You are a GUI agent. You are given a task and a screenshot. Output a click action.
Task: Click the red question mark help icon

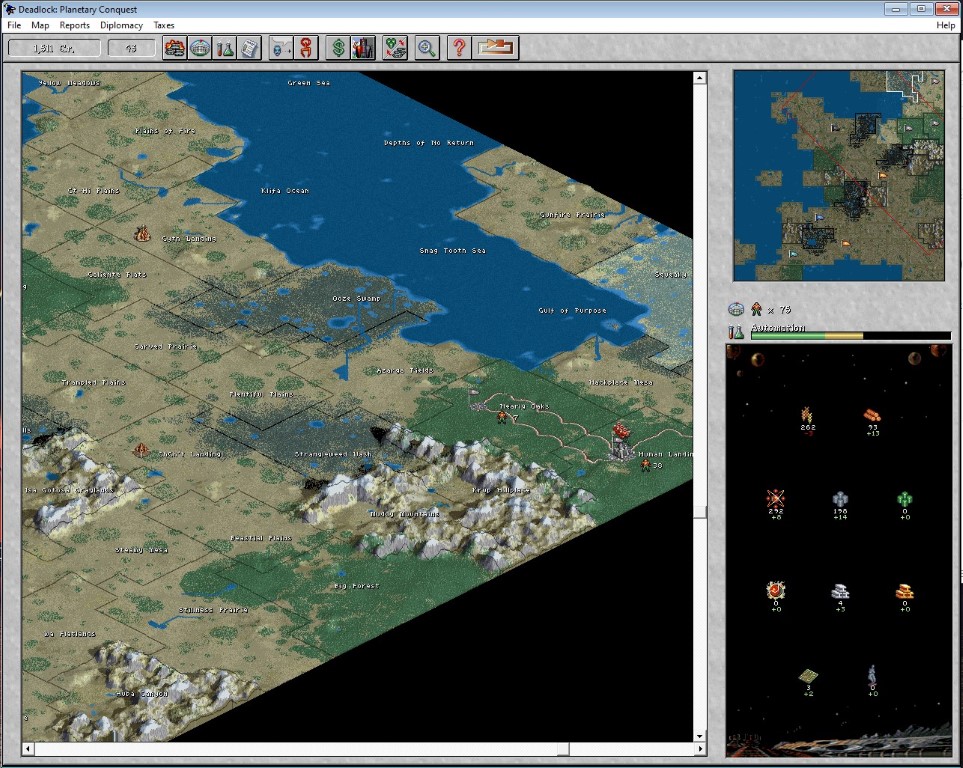tap(459, 48)
